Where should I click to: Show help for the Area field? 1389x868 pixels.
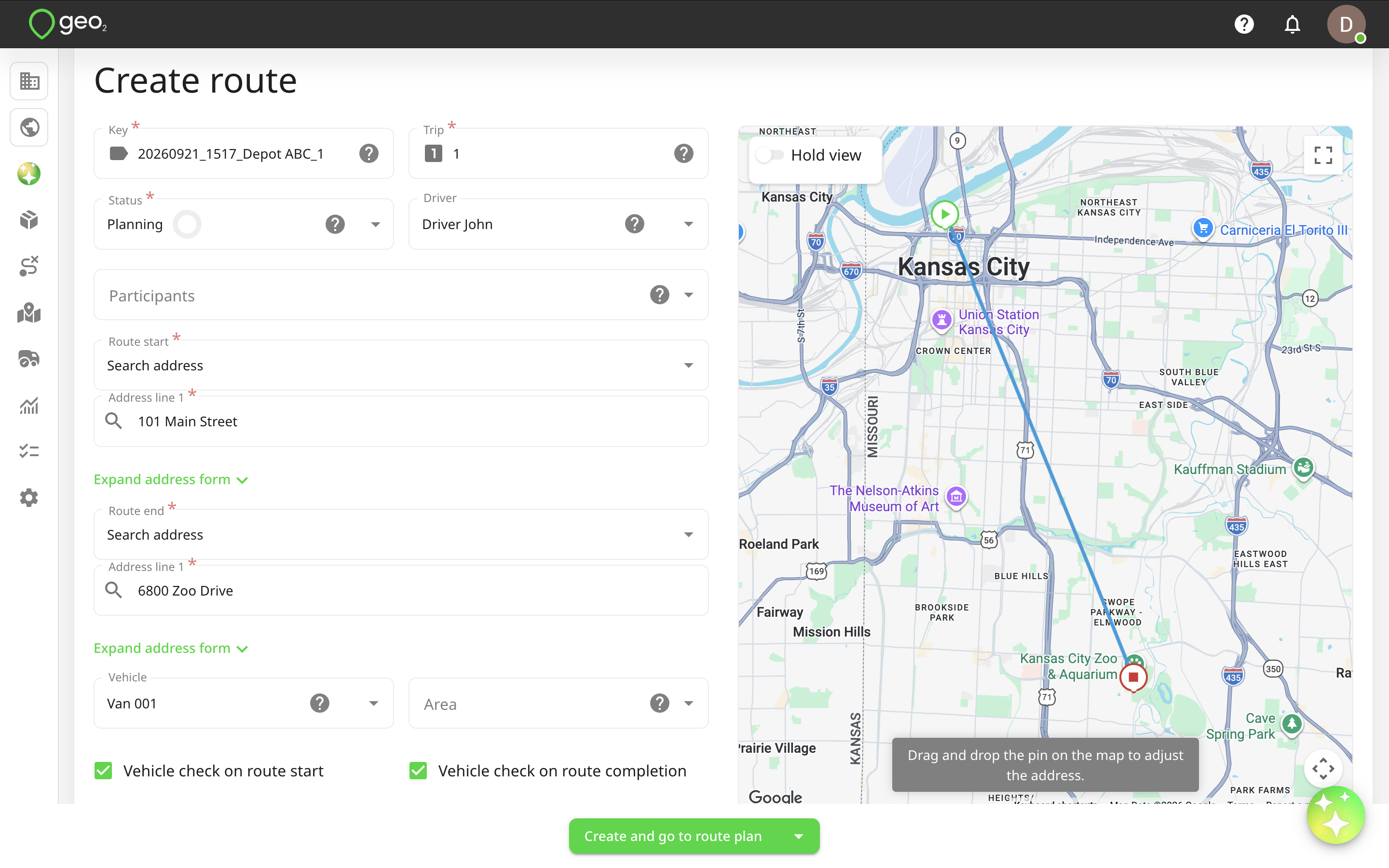tap(659, 703)
